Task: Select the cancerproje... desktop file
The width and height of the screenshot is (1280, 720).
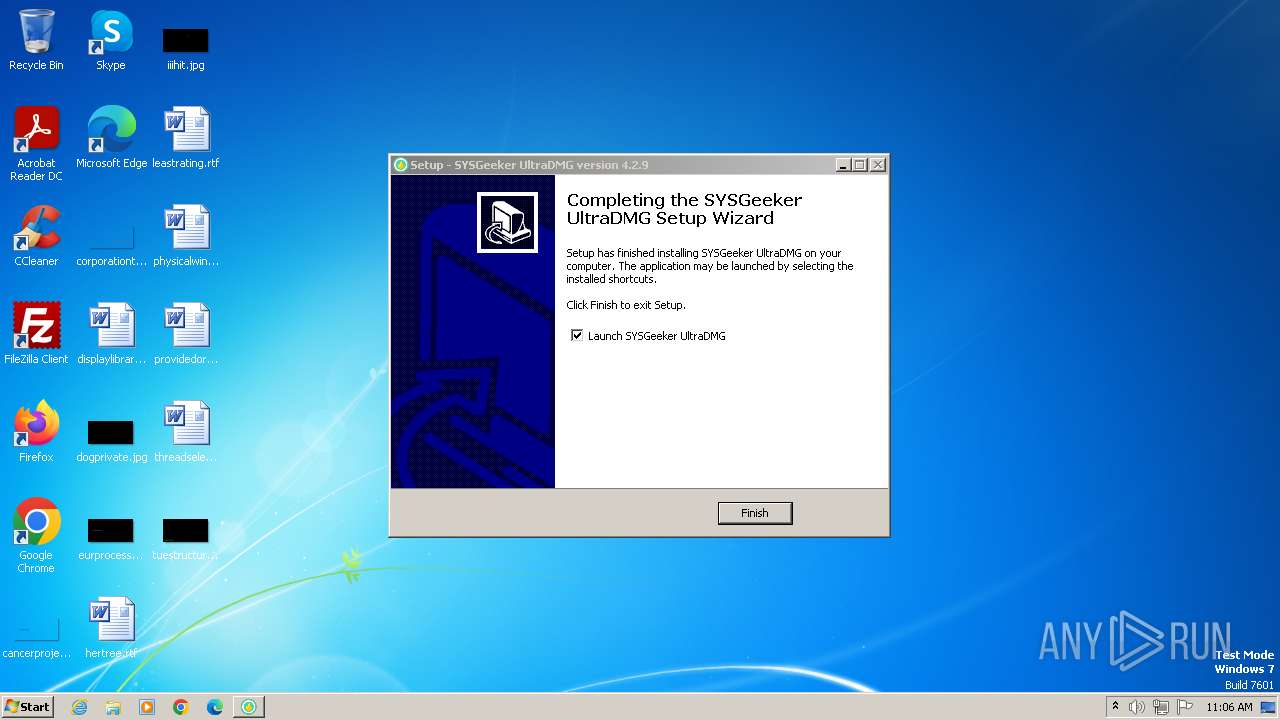Action: [x=36, y=638]
